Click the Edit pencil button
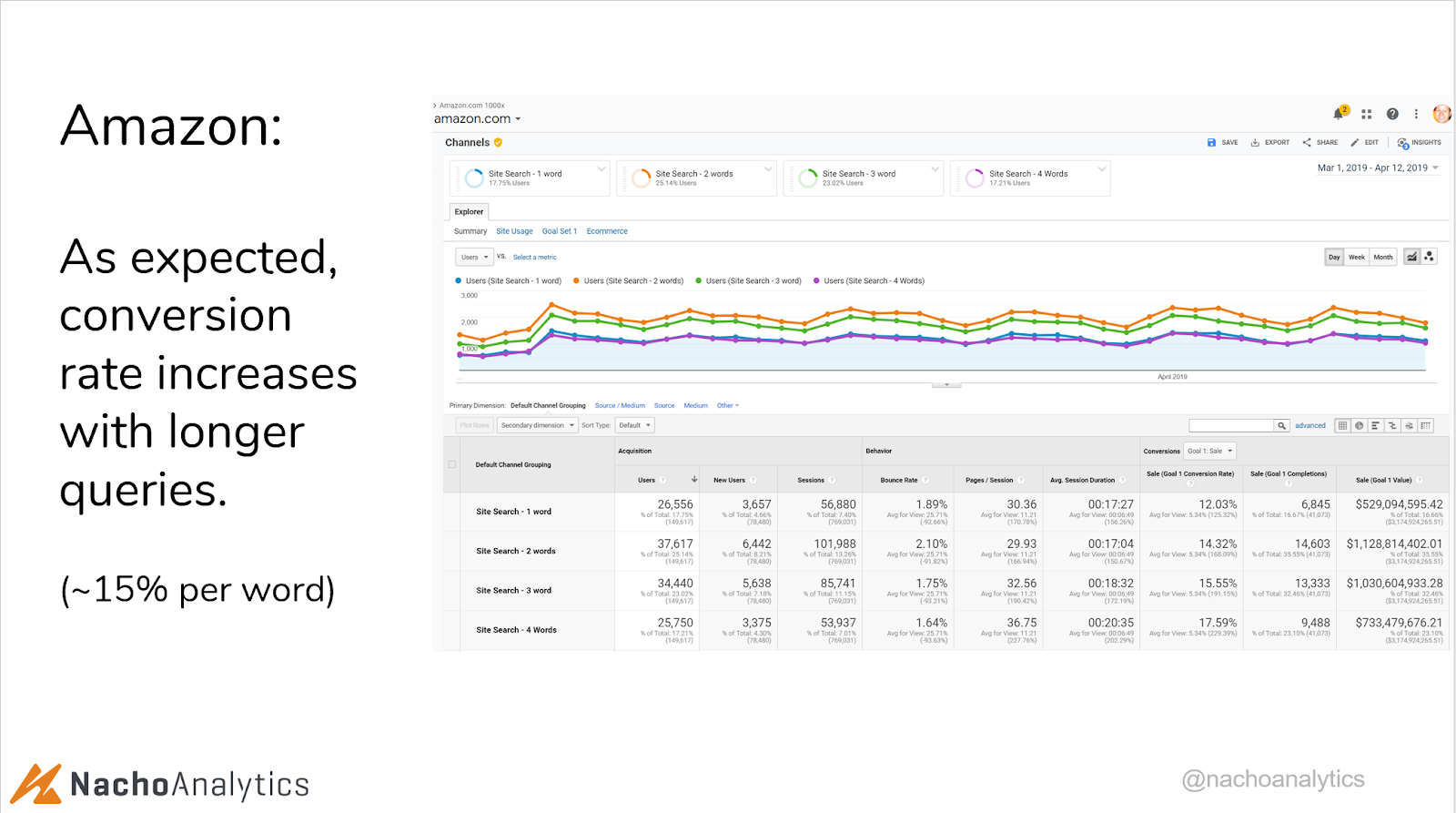Viewport: 1456px width, 813px height. tap(1364, 143)
